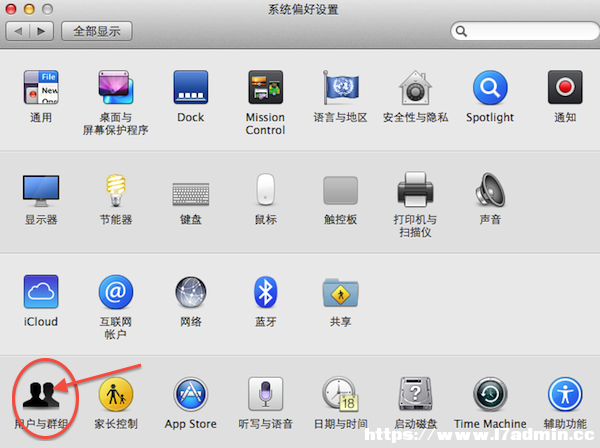
Task: Close the 系统偏好设置 window with red button
Action: click(11, 9)
